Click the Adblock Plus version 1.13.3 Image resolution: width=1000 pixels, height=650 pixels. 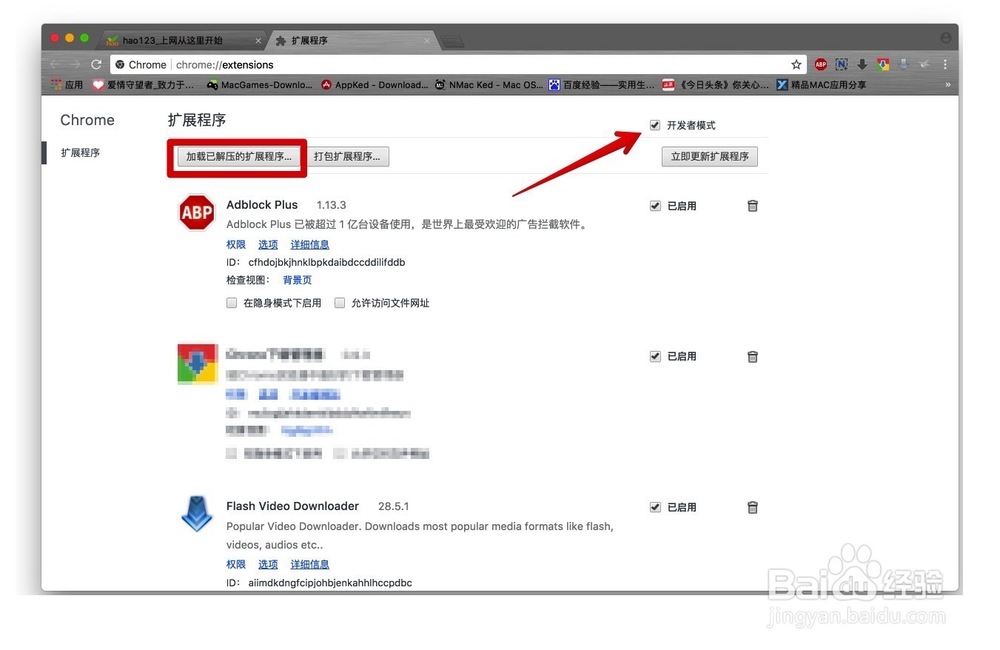331,205
